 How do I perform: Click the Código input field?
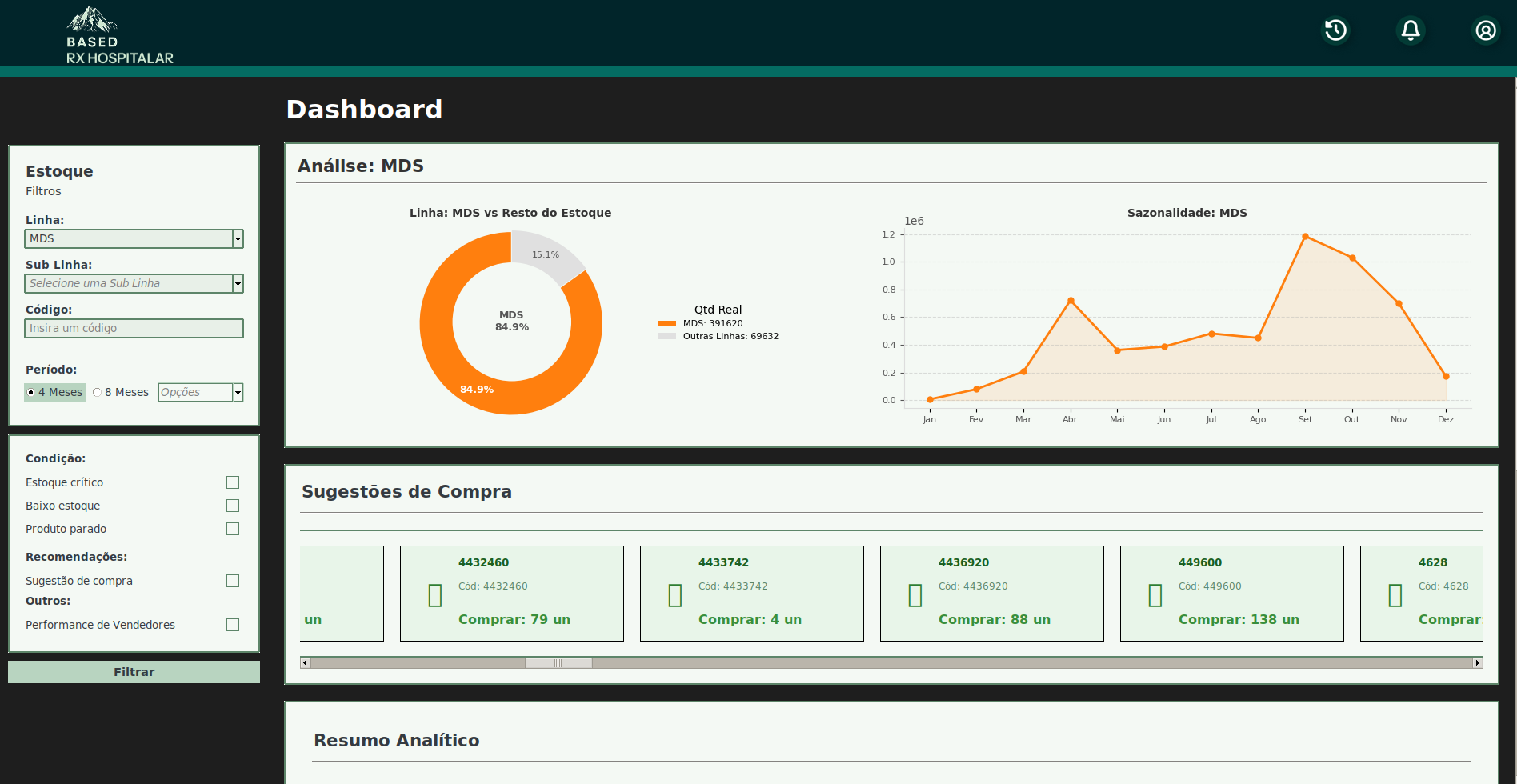134,328
